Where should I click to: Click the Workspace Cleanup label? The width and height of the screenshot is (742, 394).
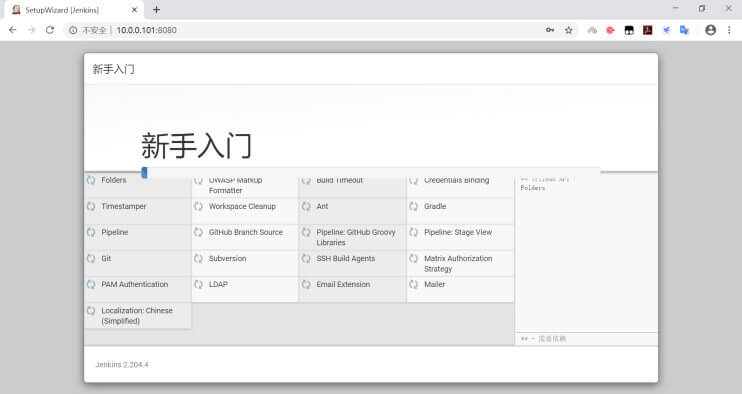click(242, 206)
